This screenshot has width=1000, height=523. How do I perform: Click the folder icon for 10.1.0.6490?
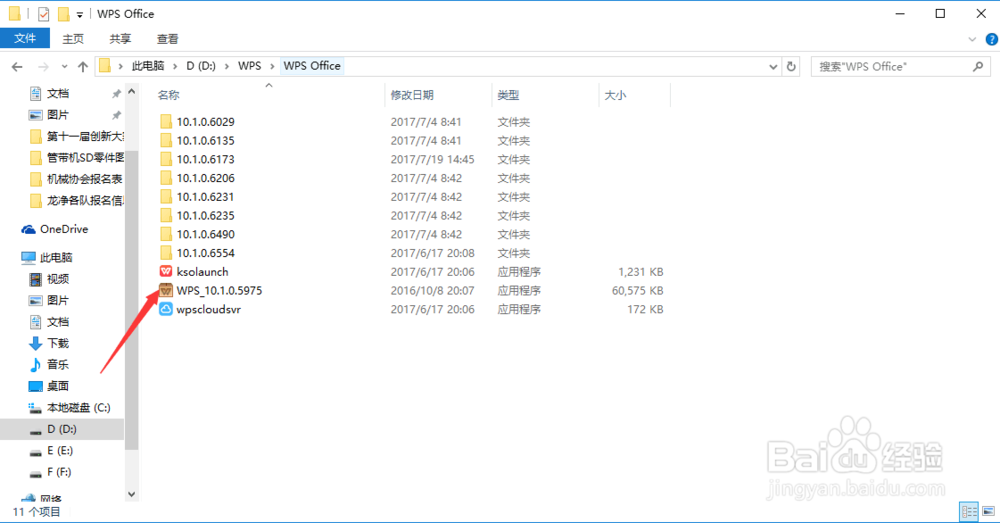coord(166,234)
